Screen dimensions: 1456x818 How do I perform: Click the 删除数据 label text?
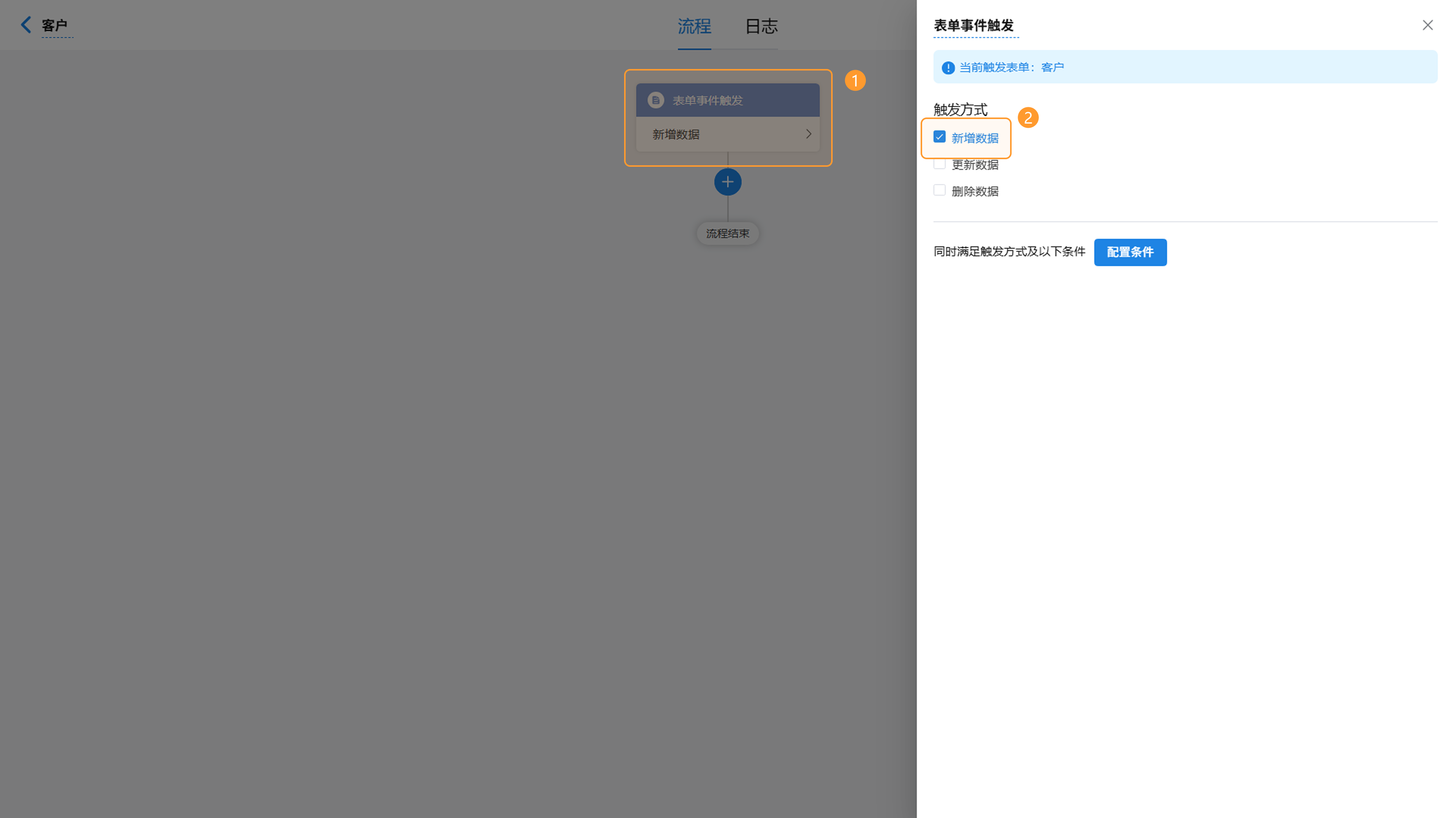[975, 191]
